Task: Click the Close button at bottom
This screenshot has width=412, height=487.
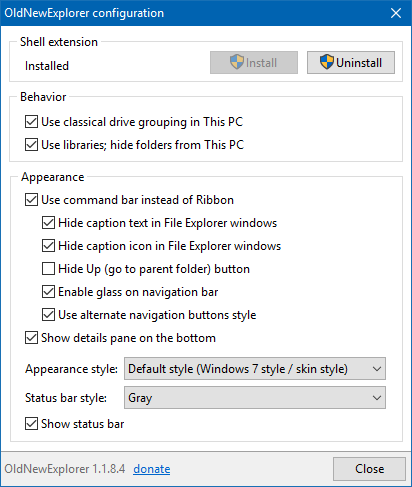Action: [369, 469]
